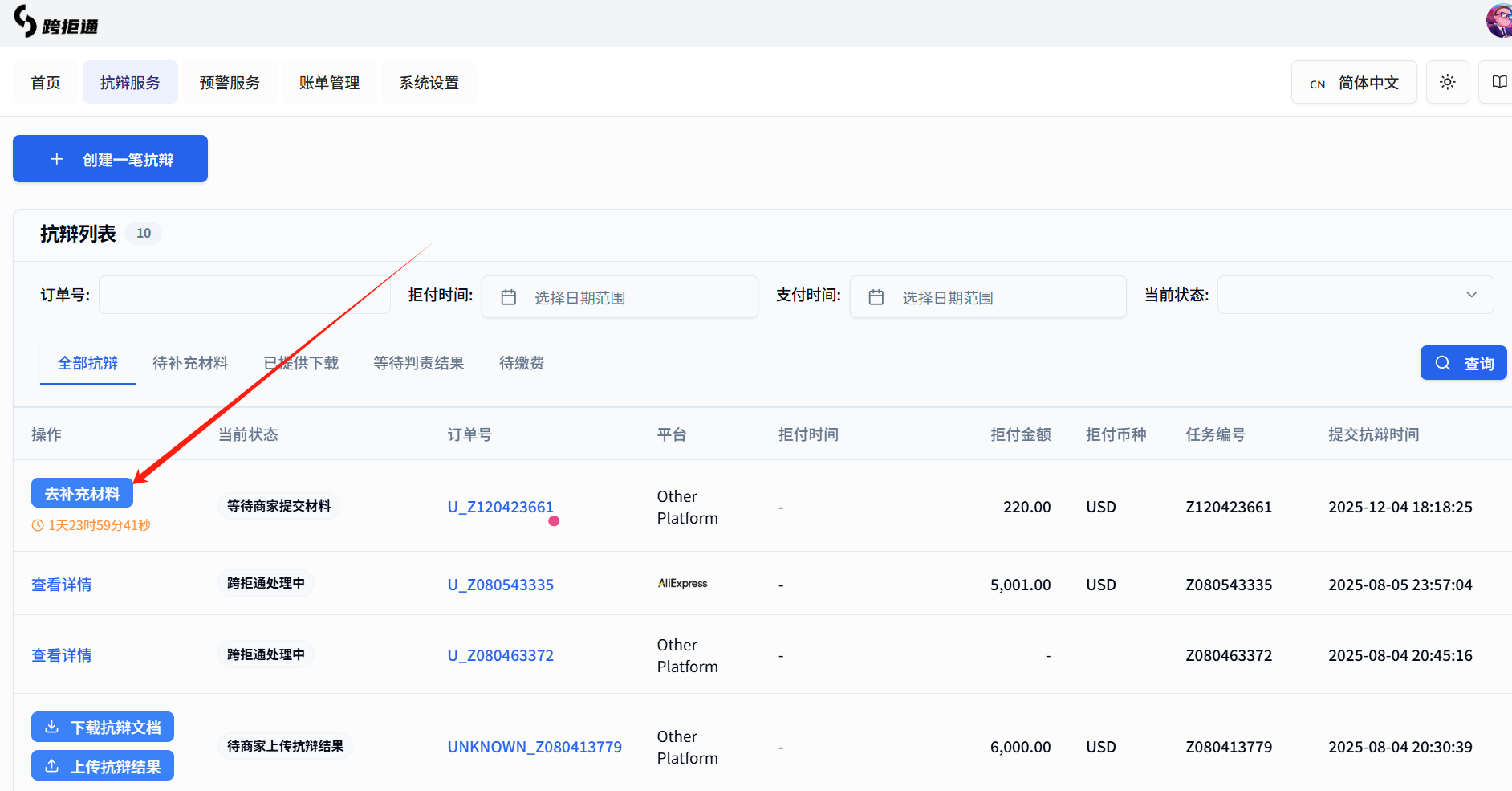This screenshot has height=791, width=1512.
Task: Click calendar icon in 拒付时间 date field
Action: click(x=509, y=297)
